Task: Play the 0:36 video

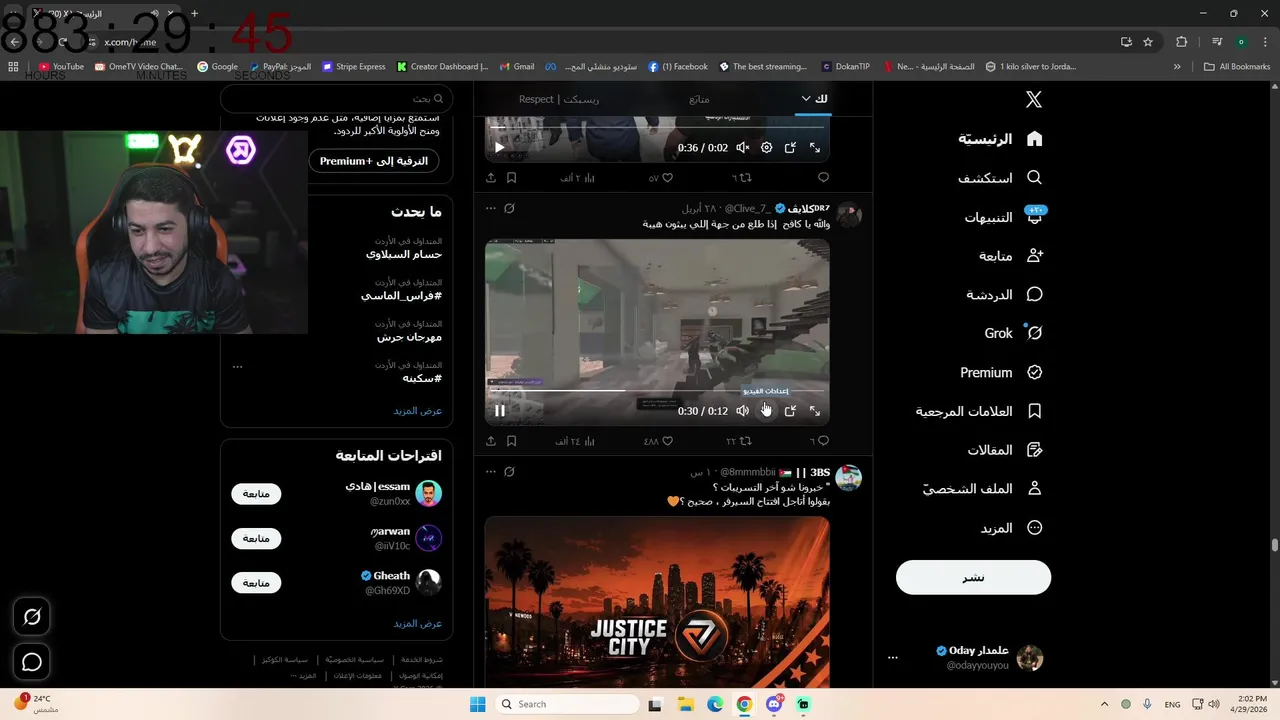Action: pos(500,147)
